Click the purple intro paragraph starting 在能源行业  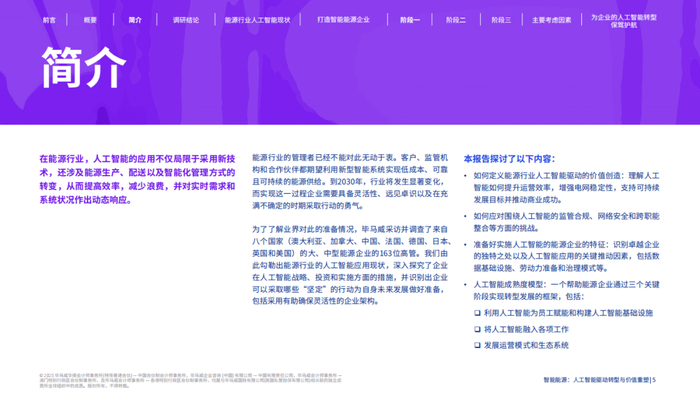[137, 179]
